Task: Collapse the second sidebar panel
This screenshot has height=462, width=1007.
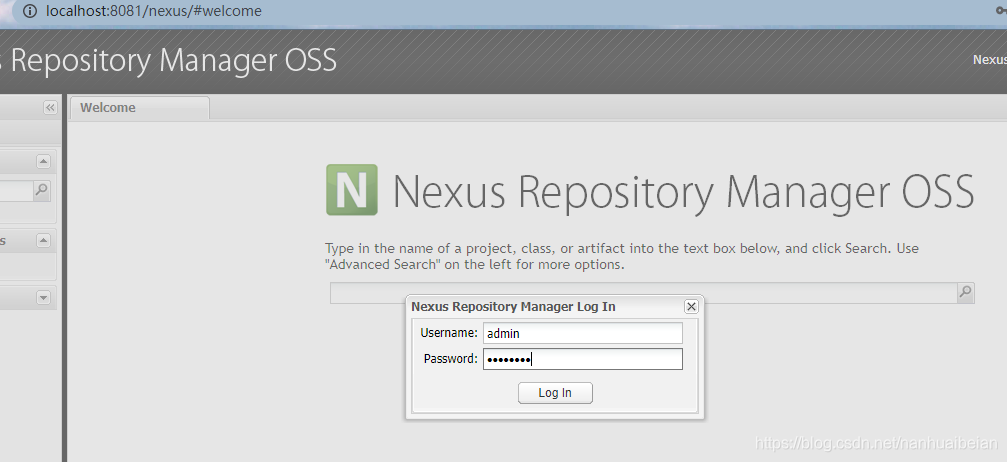Action: (43, 240)
